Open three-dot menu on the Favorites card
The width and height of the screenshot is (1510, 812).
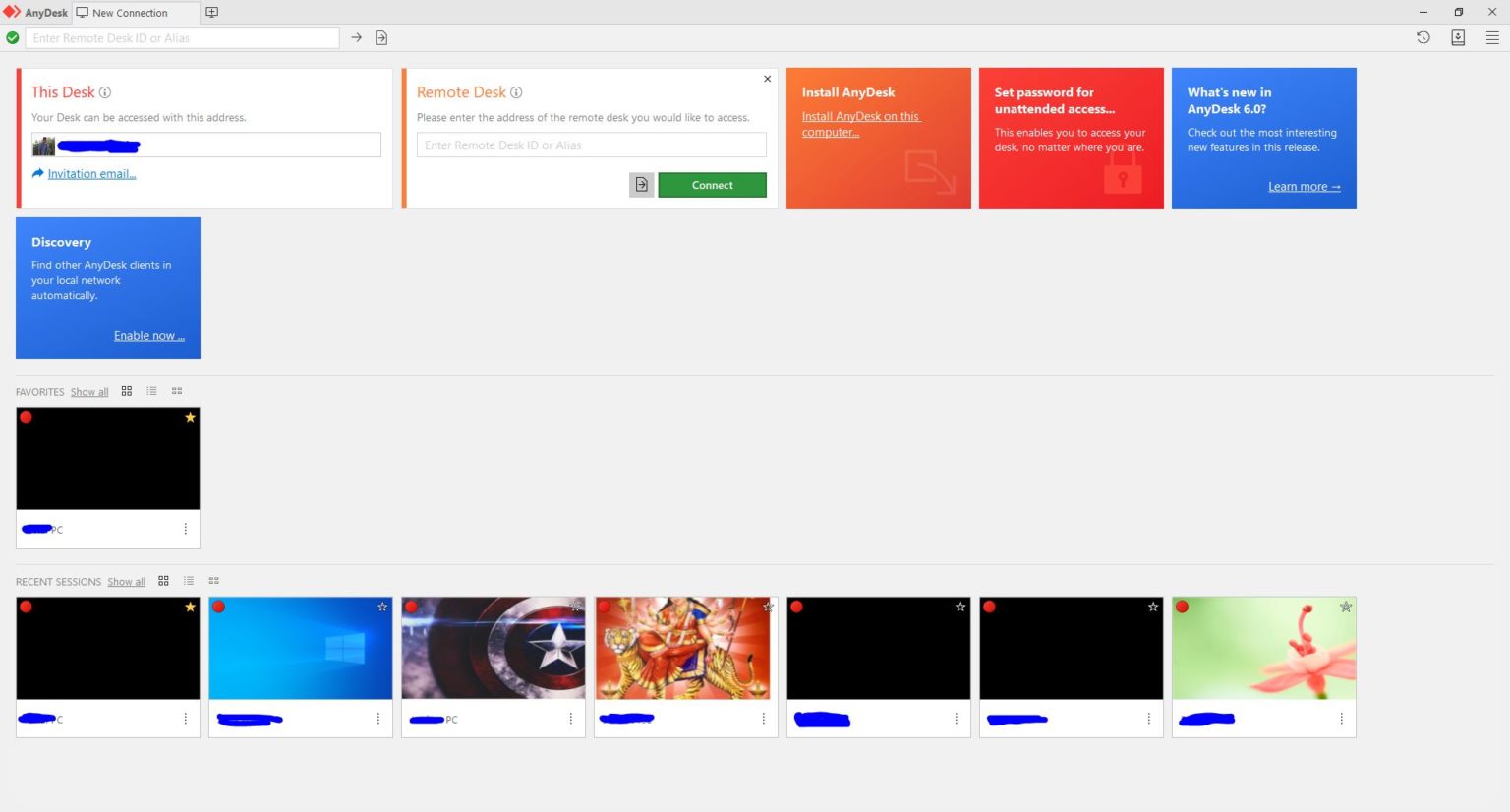[x=186, y=529]
